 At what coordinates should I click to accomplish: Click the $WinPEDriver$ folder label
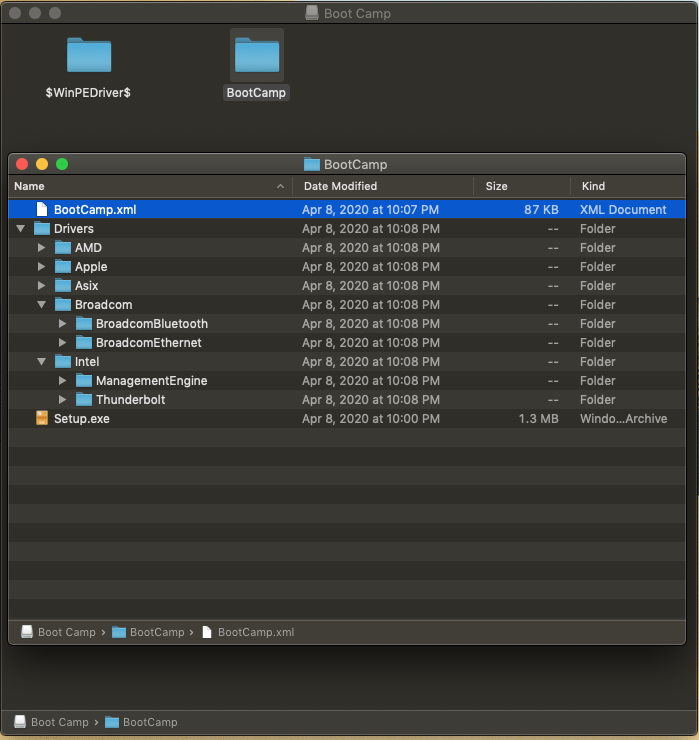(88, 92)
